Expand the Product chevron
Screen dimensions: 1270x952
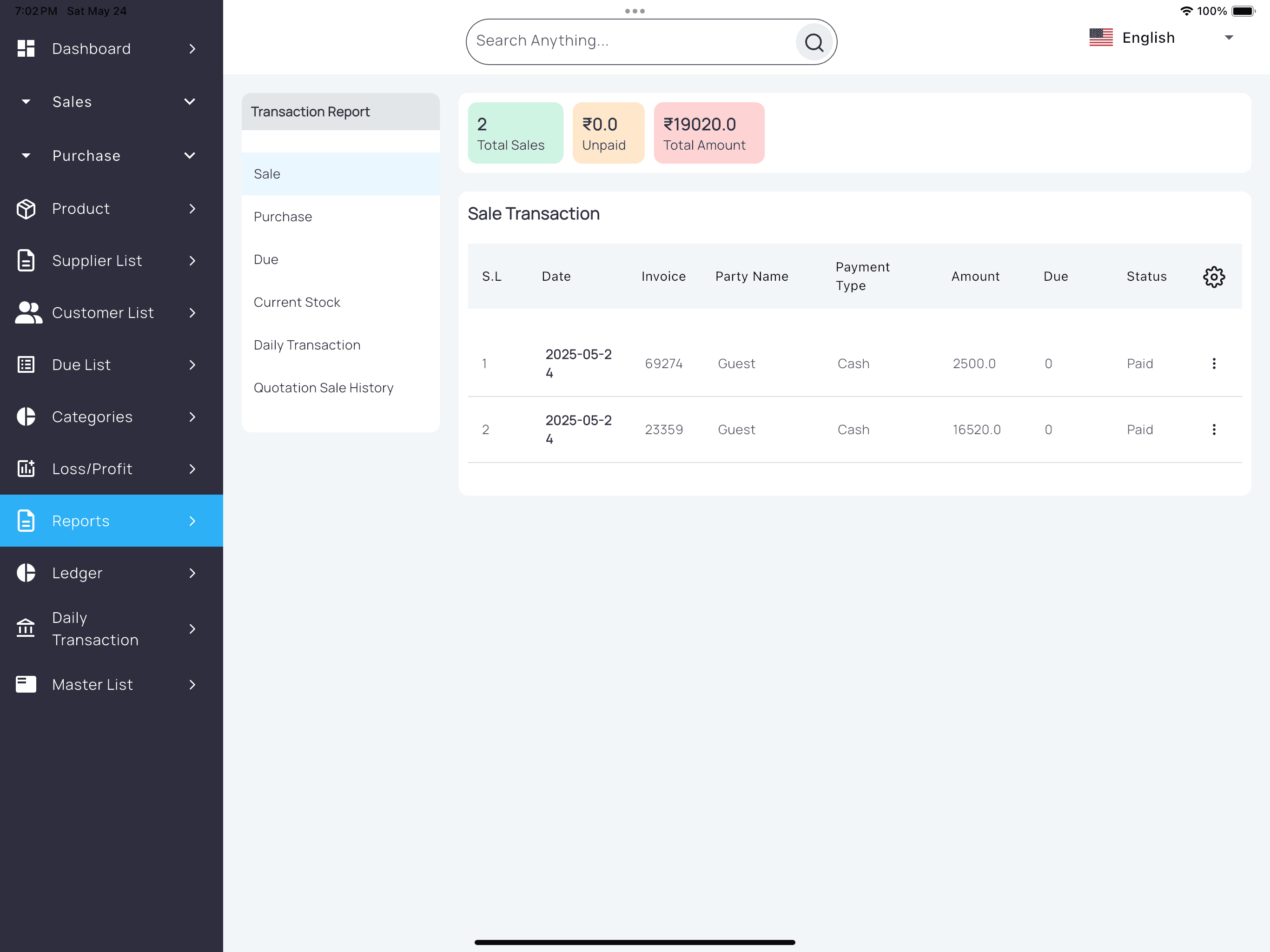(192, 209)
